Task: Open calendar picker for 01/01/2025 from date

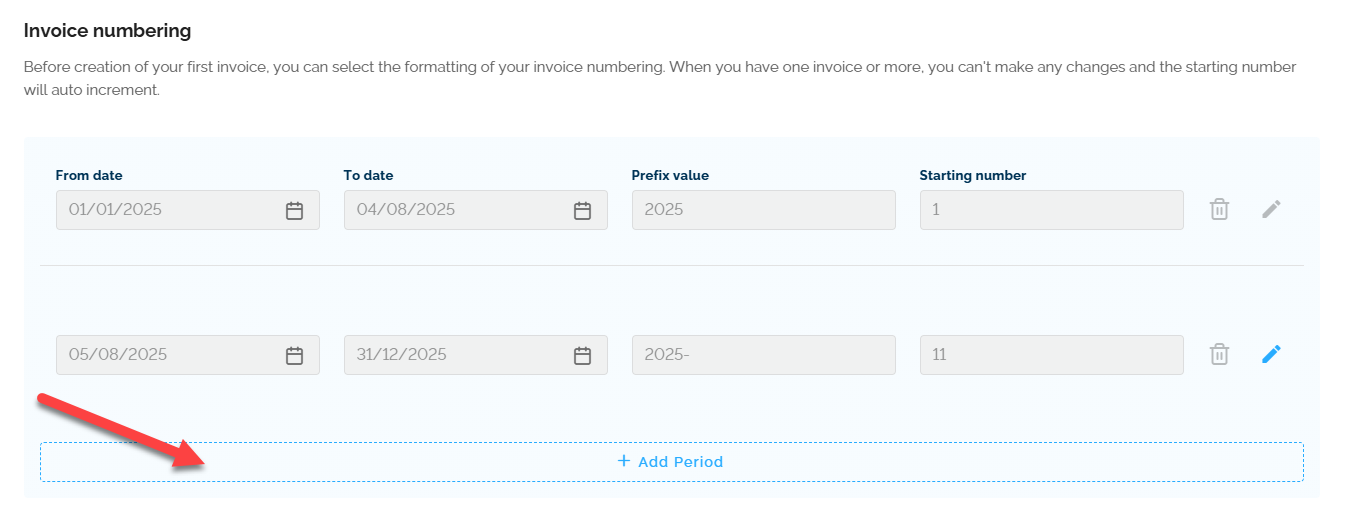Action: tap(294, 210)
